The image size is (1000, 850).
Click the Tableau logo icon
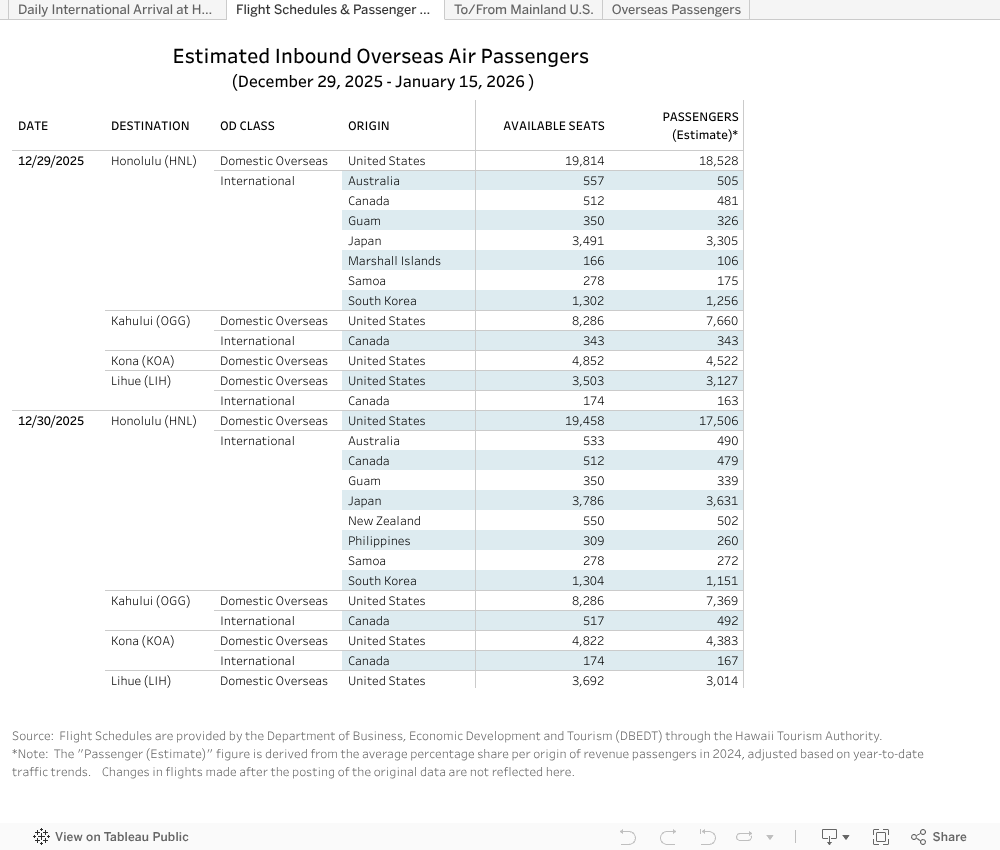click(41, 837)
